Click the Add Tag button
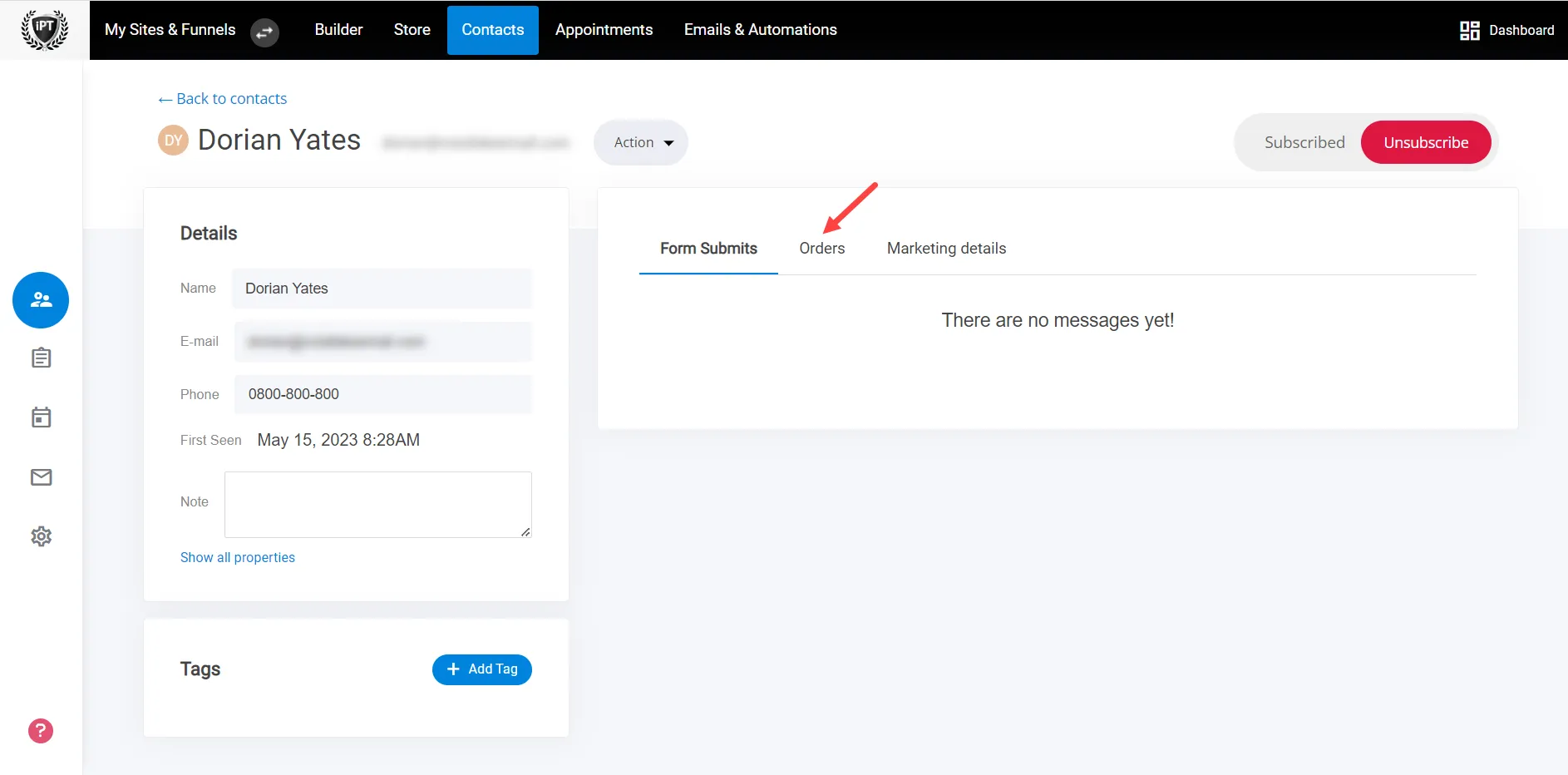Viewport: 1568px width, 775px height. [x=481, y=669]
